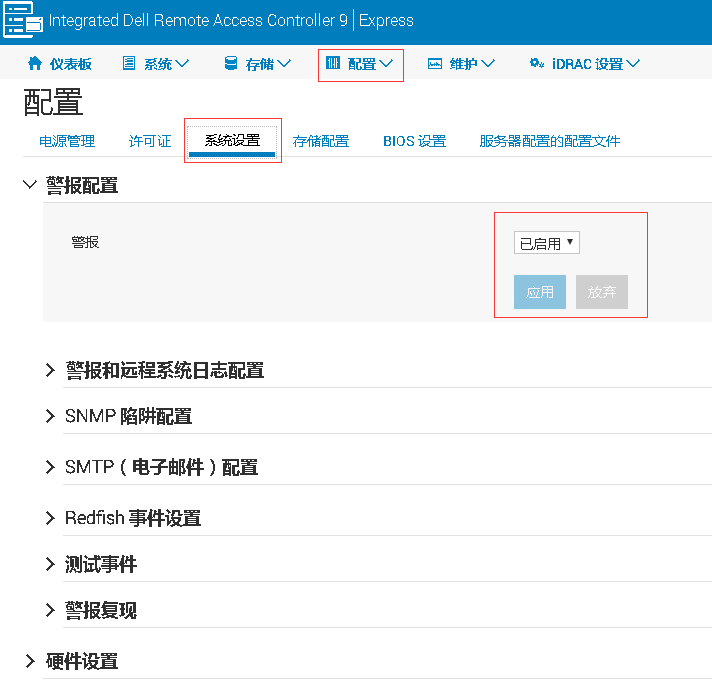This screenshot has width=712, height=699.
Task: Click the 配置 page heading
Action: pos(53,102)
